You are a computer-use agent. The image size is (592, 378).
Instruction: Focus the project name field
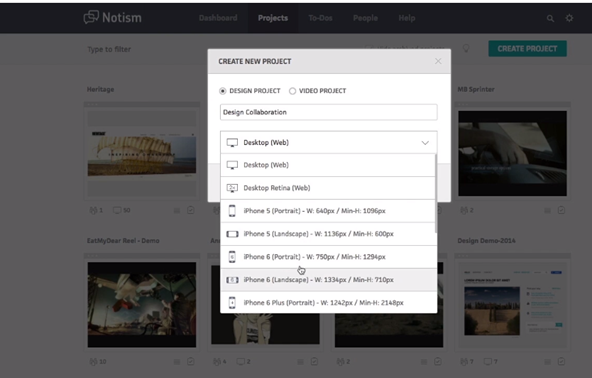(328, 112)
